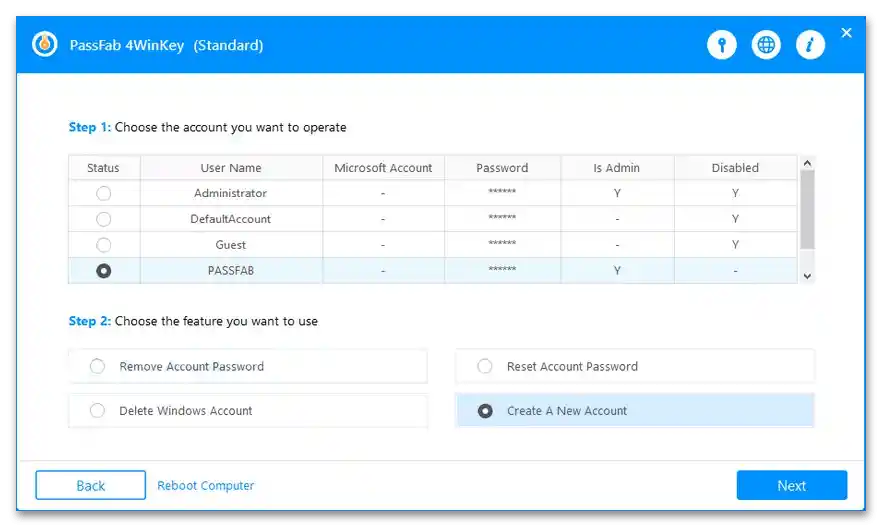Click the key icon in the header

pyautogui.click(x=722, y=44)
